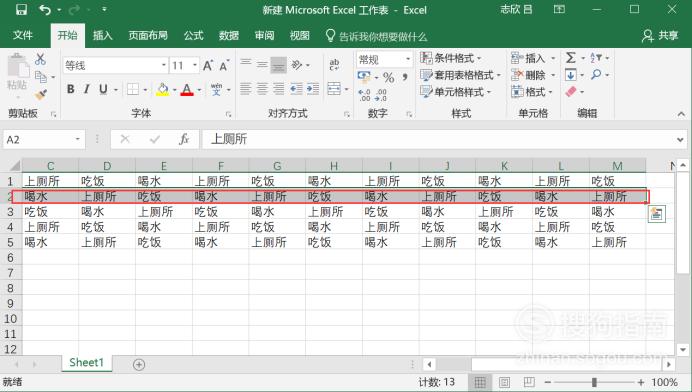Decrease decimal places
692x392 pixels.
380,95
